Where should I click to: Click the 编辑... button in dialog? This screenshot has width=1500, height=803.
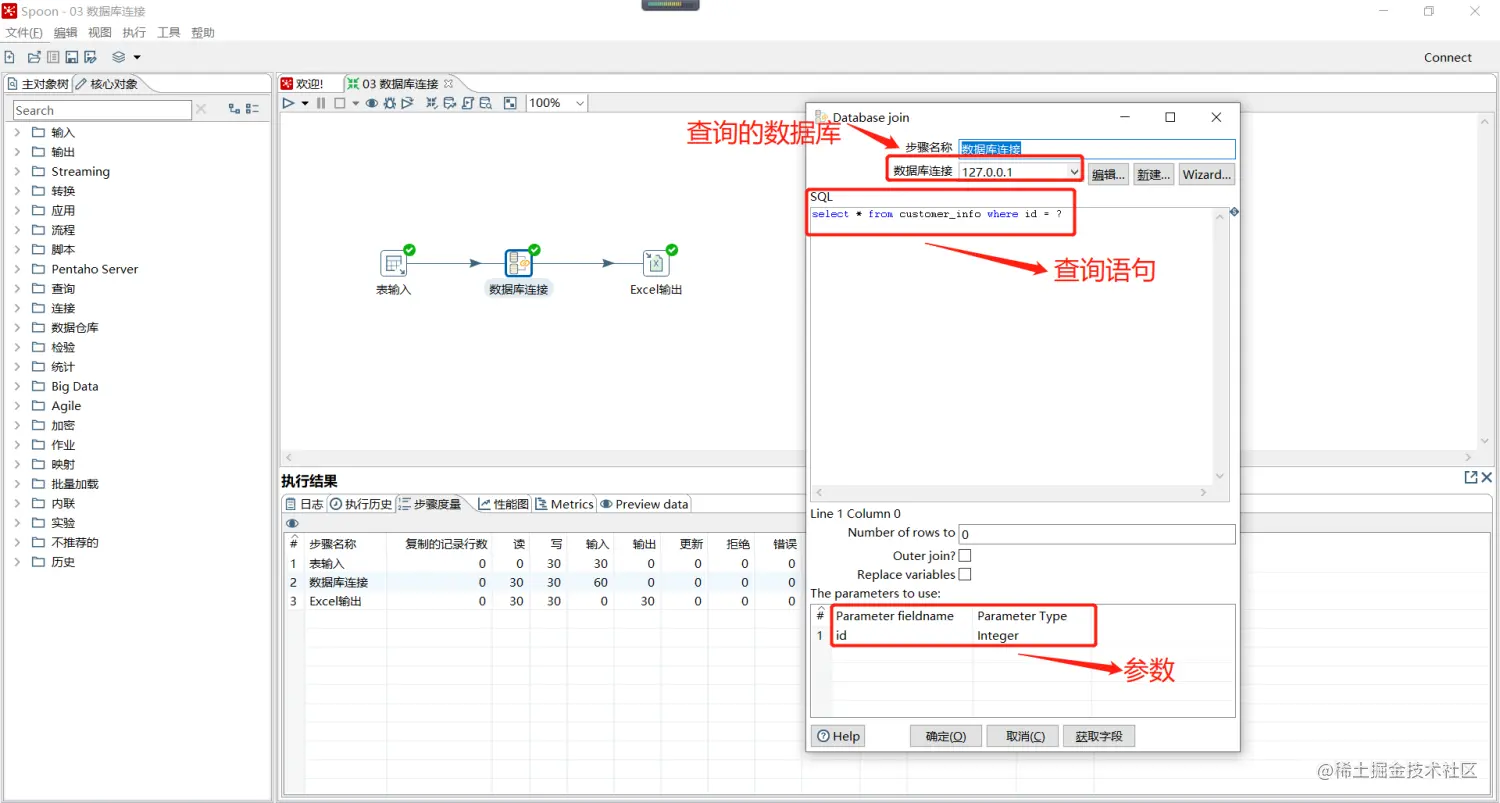click(1108, 174)
